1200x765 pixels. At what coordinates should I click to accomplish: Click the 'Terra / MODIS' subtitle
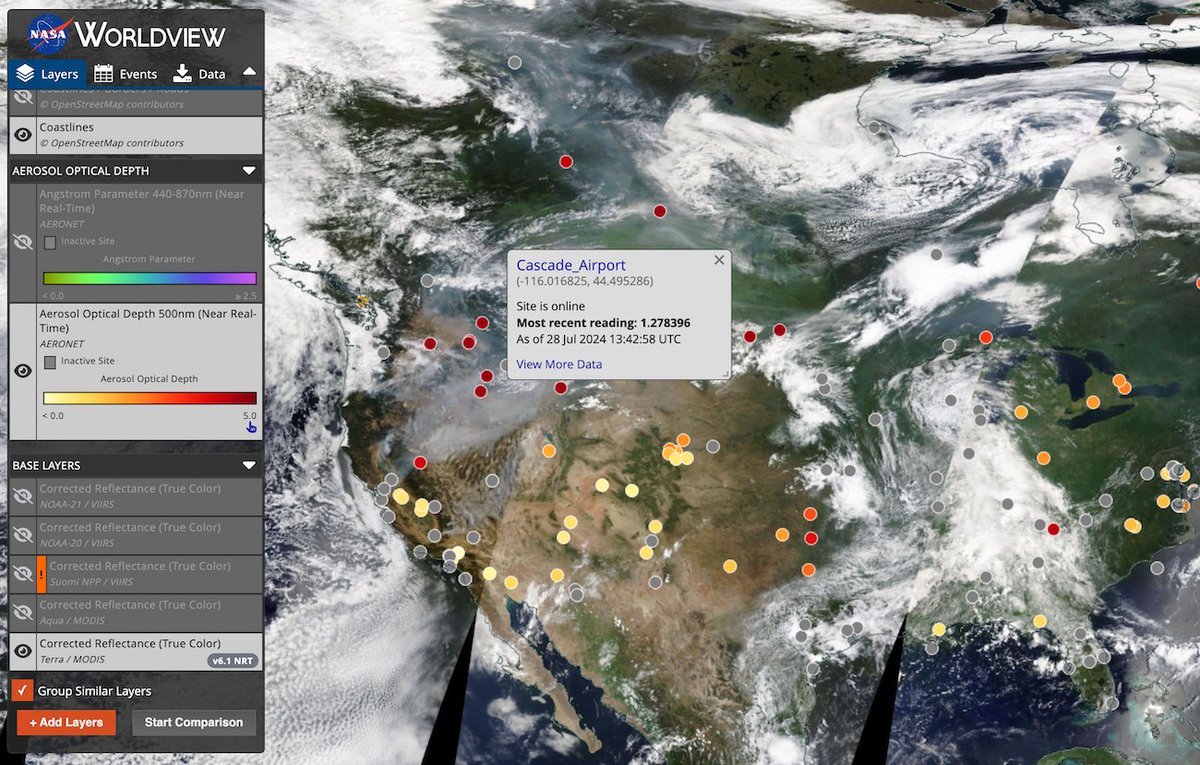pos(72,659)
